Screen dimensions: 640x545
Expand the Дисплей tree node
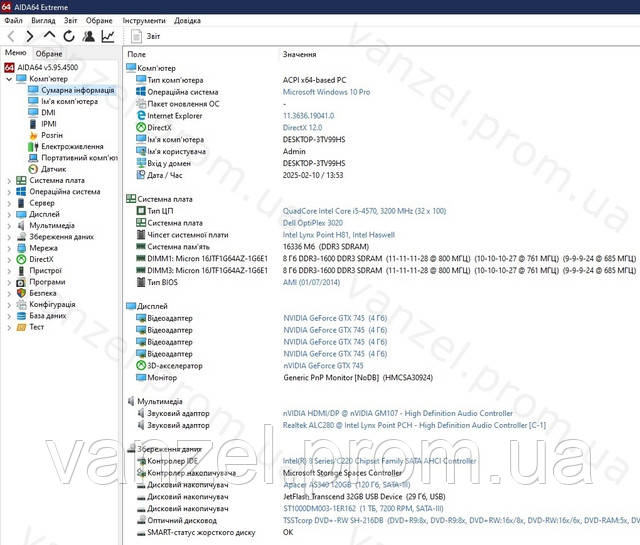(9, 214)
